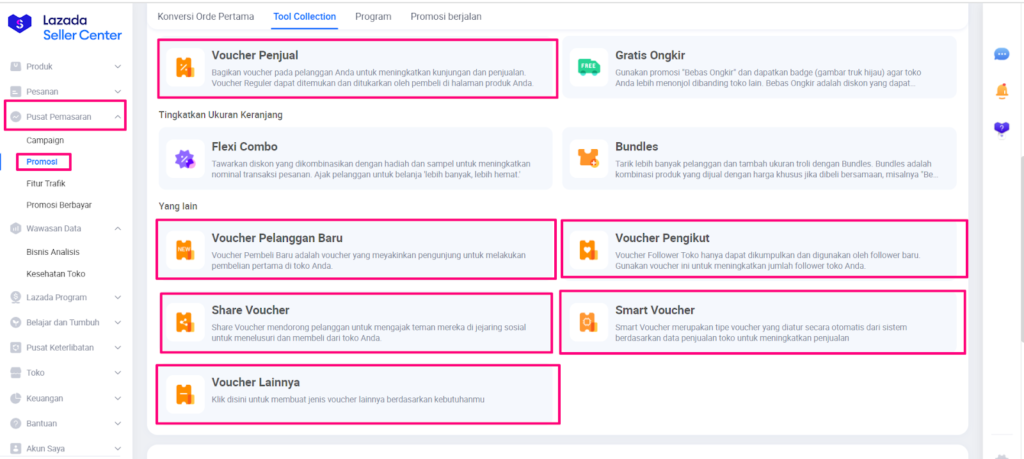Screen dimensions: 1024x459
Task: Click the Voucher Penjual orange icon
Action: coord(185,67)
